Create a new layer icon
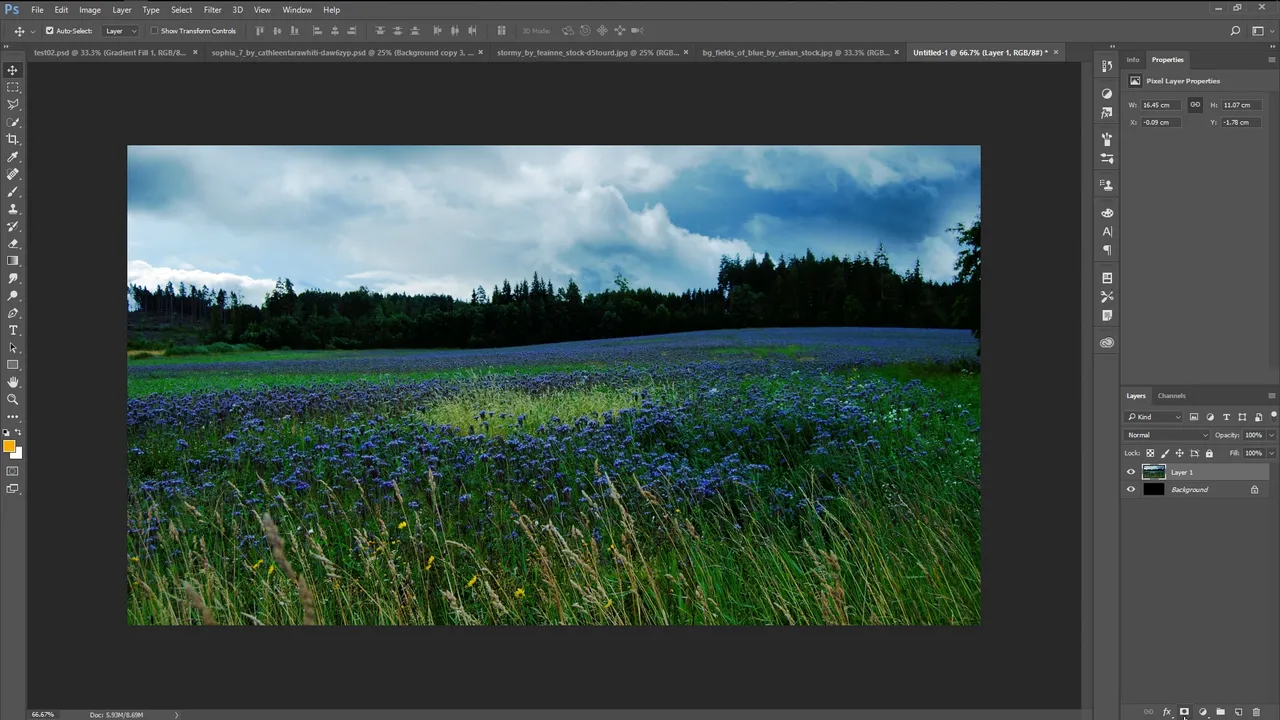This screenshot has height=720, width=1280. tap(1238, 712)
